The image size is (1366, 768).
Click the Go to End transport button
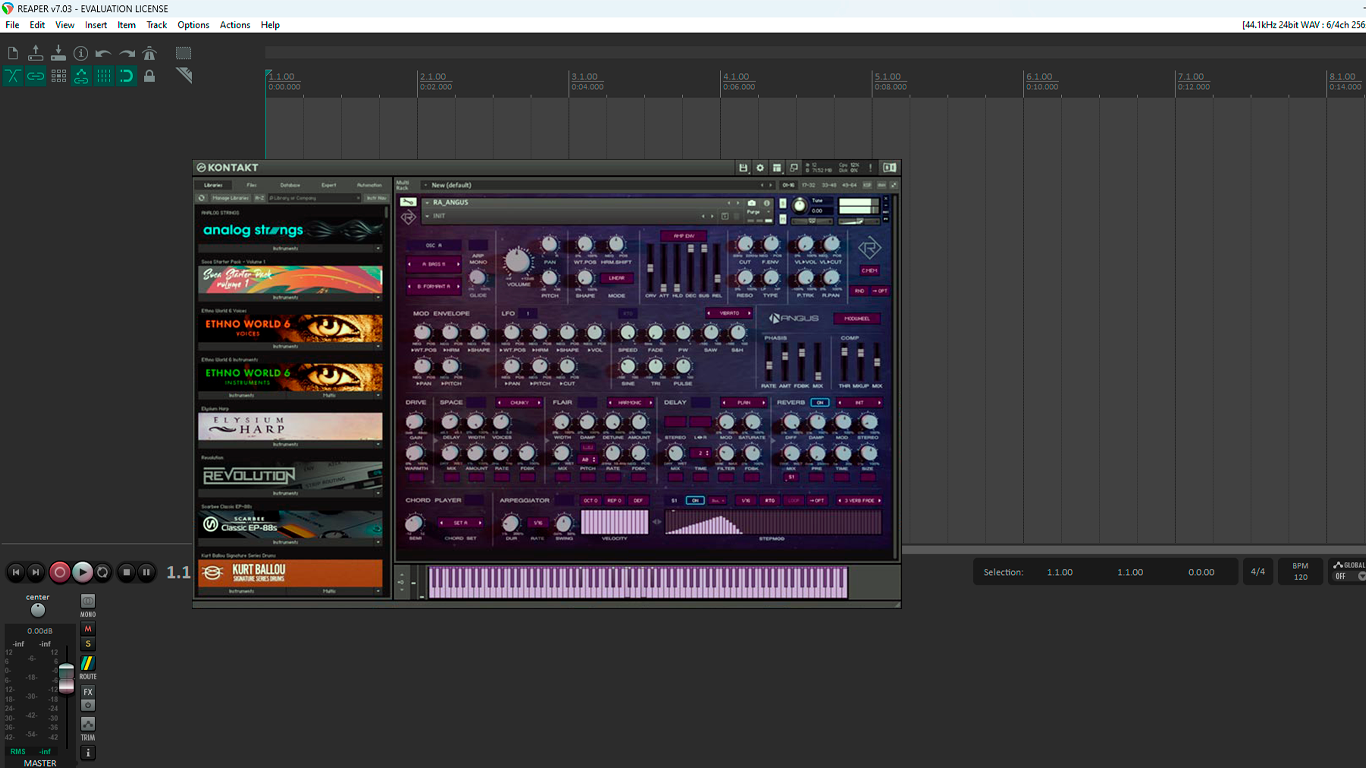pos(36,572)
